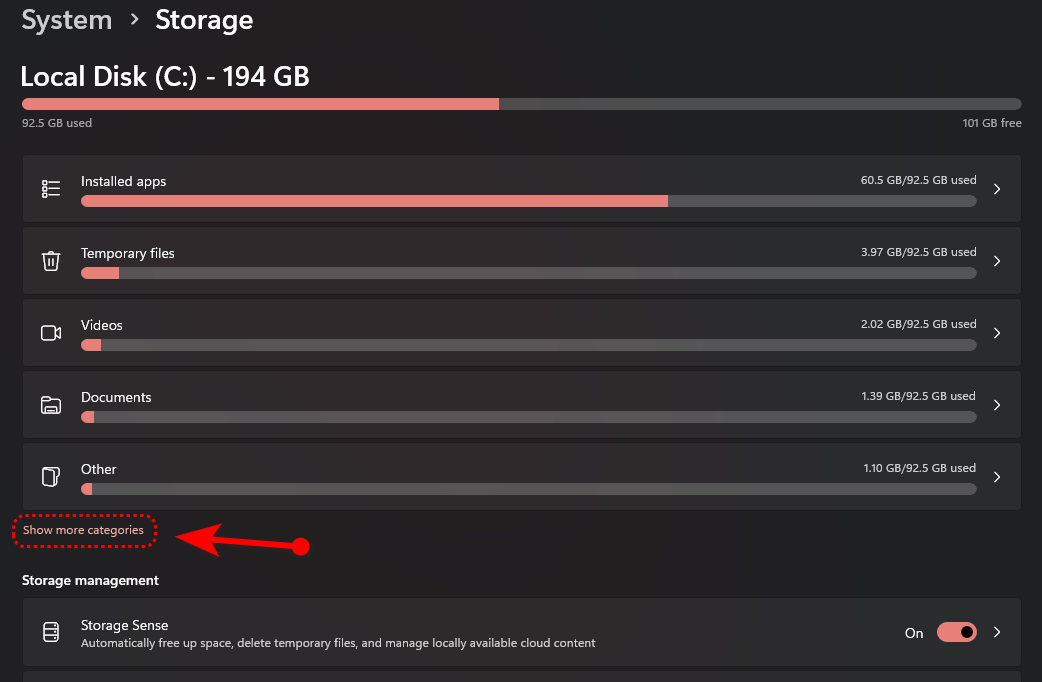Expand the Videos category chevron

click(x=997, y=333)
